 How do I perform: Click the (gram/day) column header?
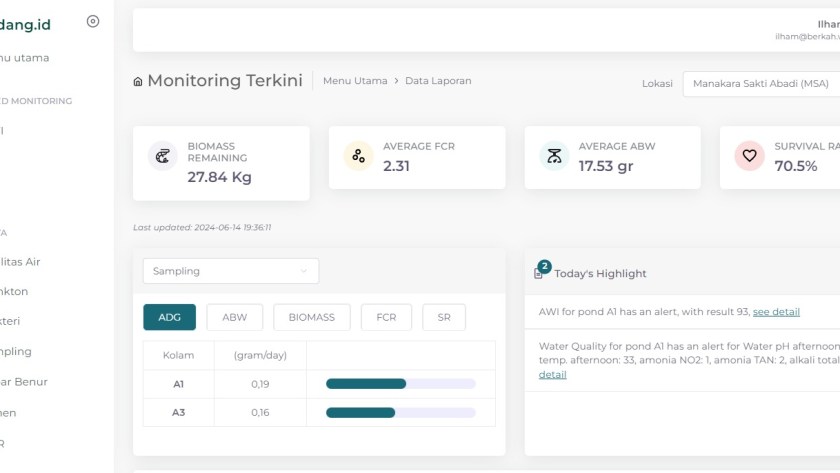point(260,355)
